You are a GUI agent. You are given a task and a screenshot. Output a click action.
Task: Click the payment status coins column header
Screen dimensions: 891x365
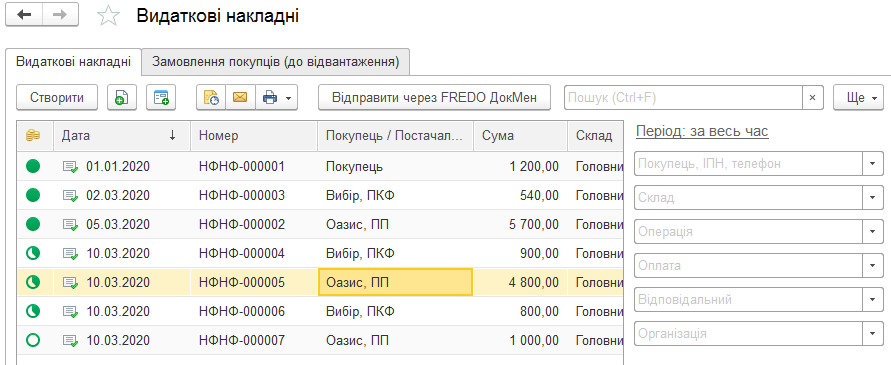point(34,135)
